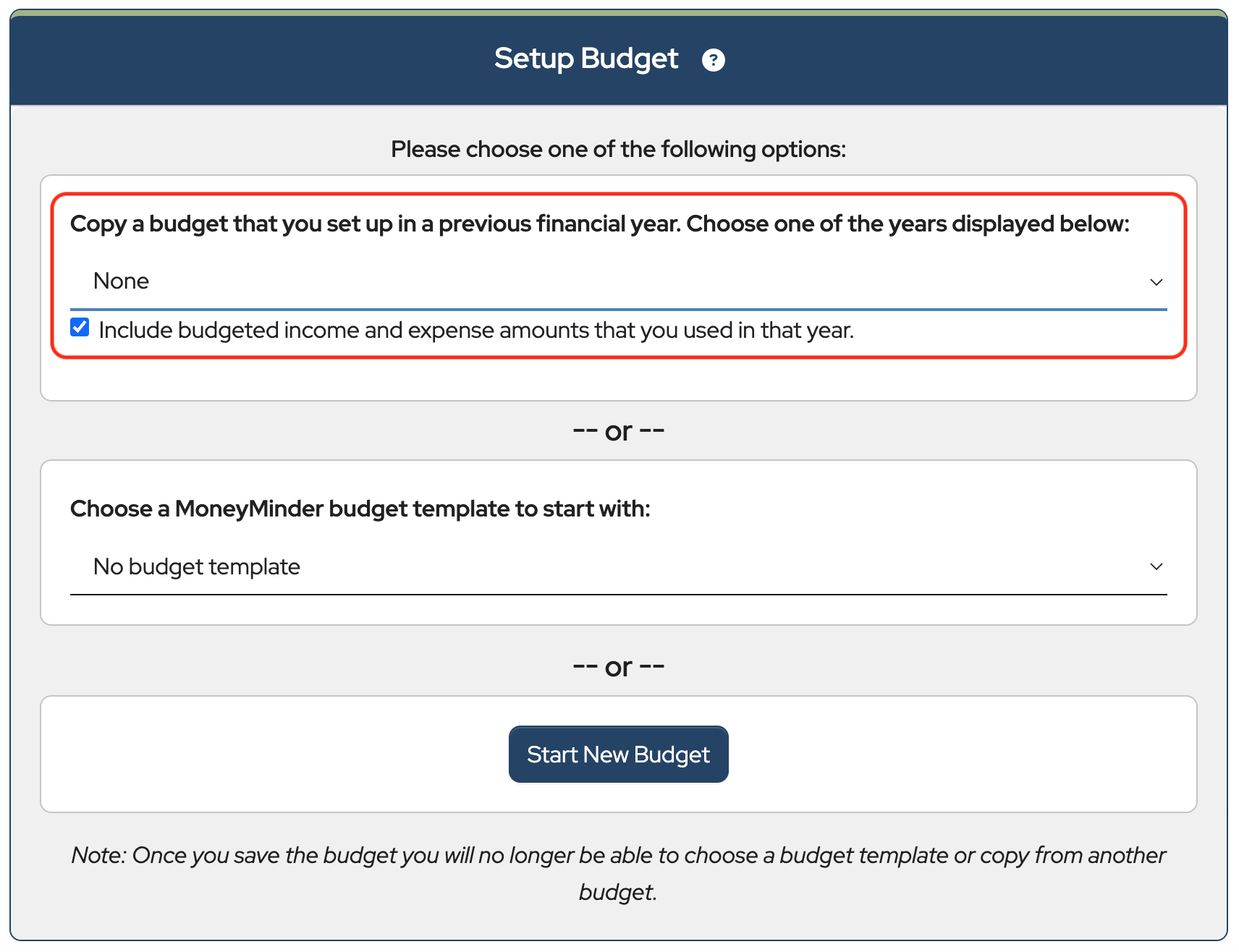Click the 'Include budgeted income' checkbox label text

tap(475, 331)
